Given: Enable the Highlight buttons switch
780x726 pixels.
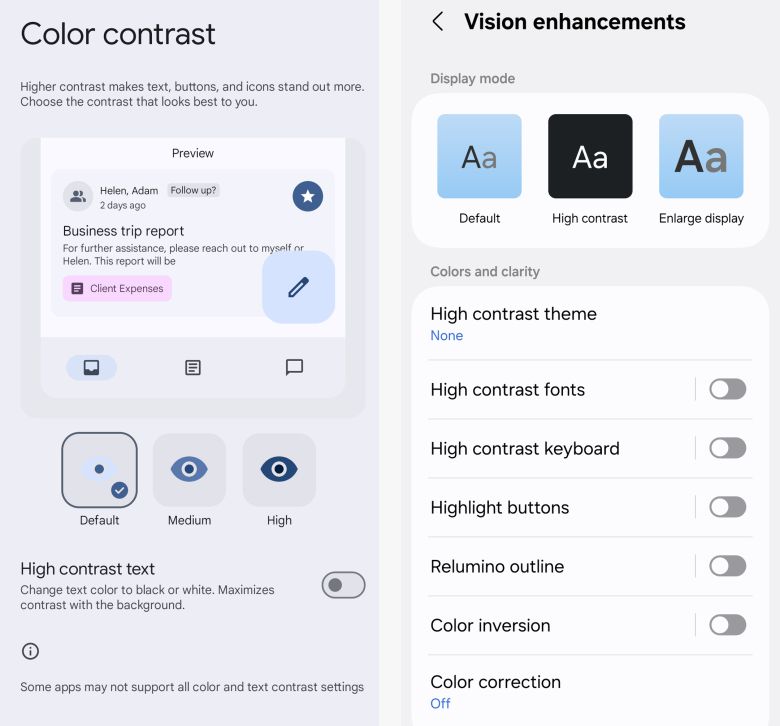Looking at the screenshot, I should [727, 507].
